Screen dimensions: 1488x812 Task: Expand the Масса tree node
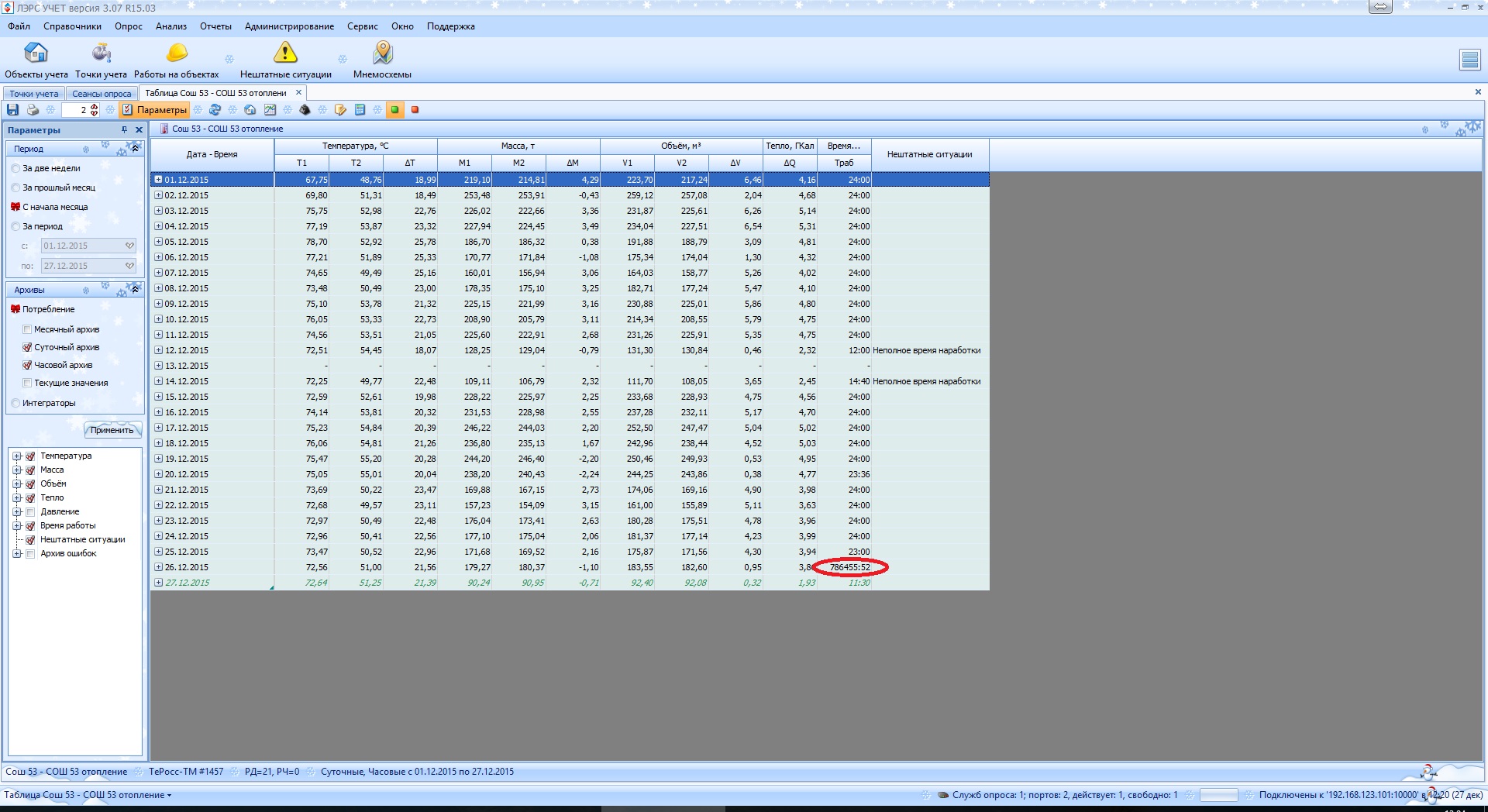(17, 470)
